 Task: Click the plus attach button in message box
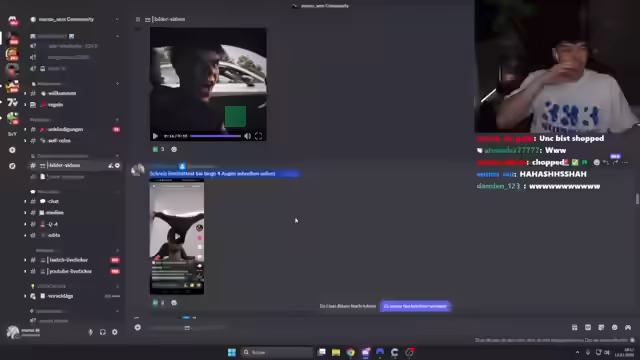138,327
